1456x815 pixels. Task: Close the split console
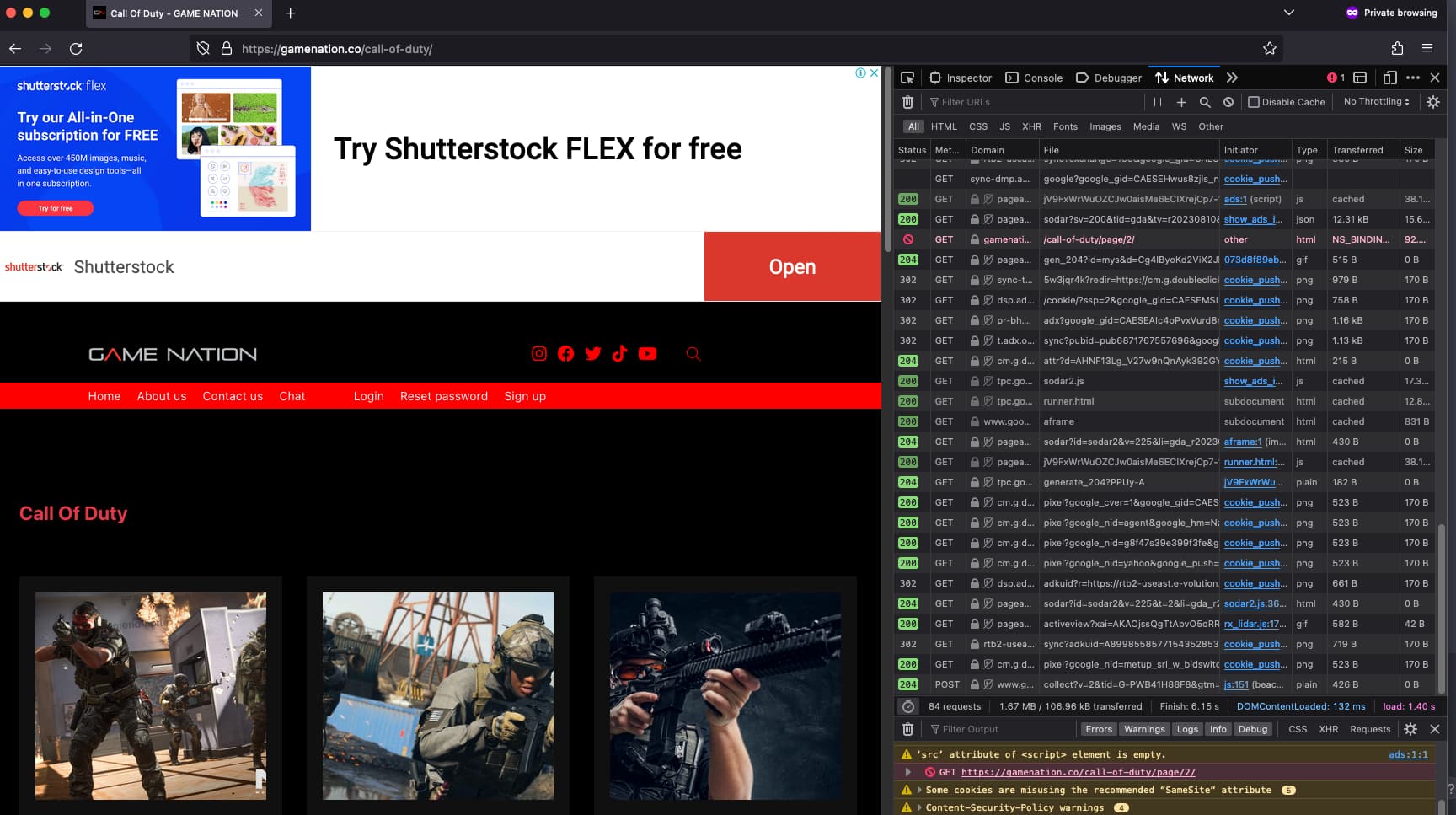(x=1435, y=729)
